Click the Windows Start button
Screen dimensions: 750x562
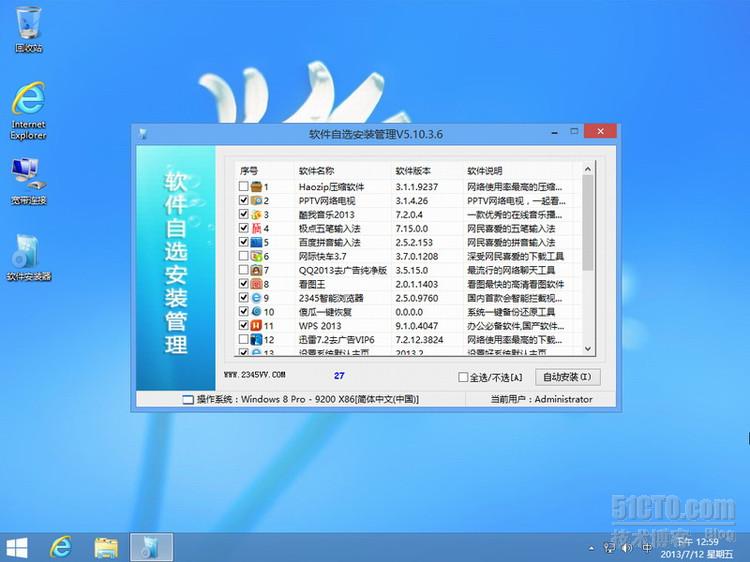pyautogui.click(x=17, y=548)
